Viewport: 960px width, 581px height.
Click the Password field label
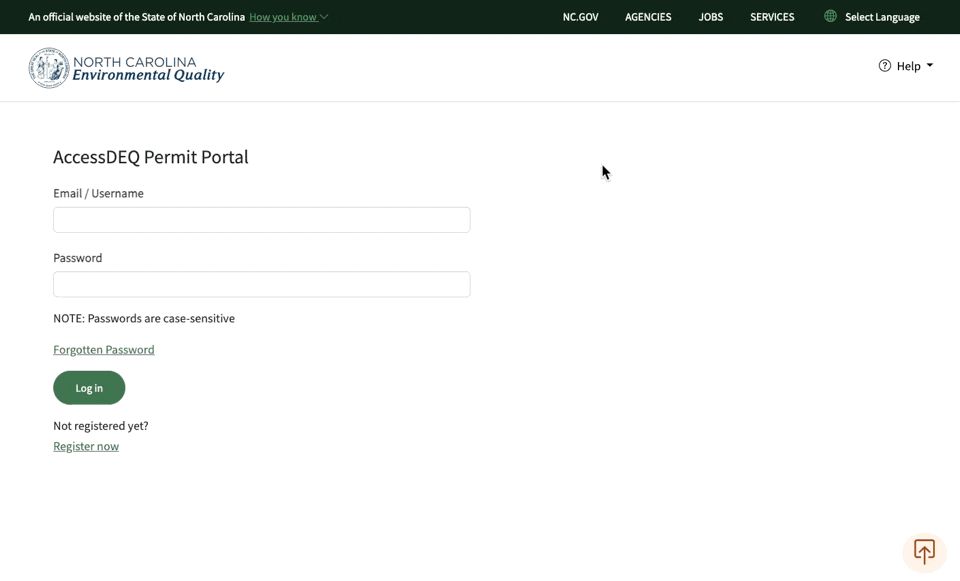coord(78,258)
